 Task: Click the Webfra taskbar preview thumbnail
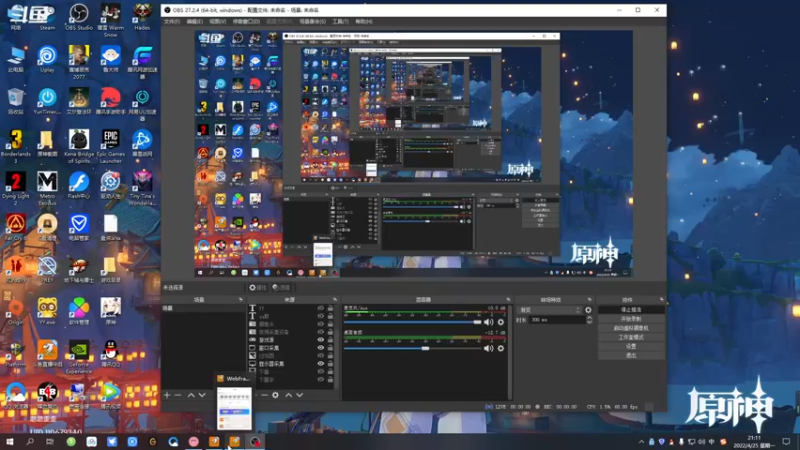click(234, 408)
